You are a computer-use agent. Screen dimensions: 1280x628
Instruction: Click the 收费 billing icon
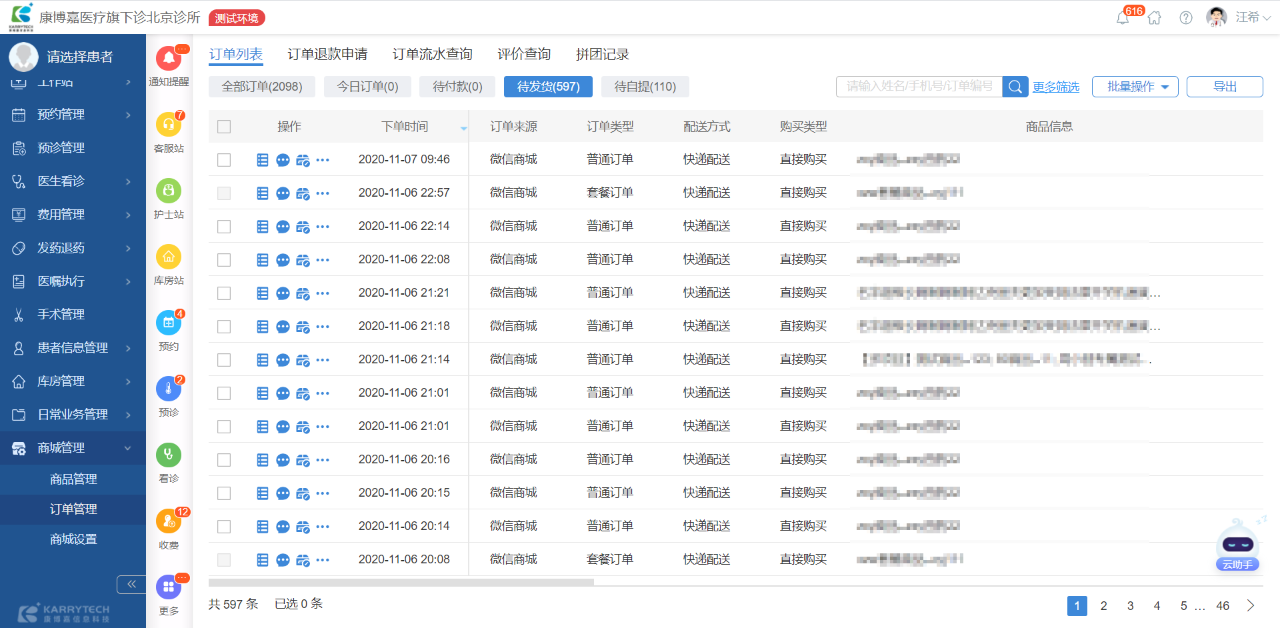(x=169, y=522)
